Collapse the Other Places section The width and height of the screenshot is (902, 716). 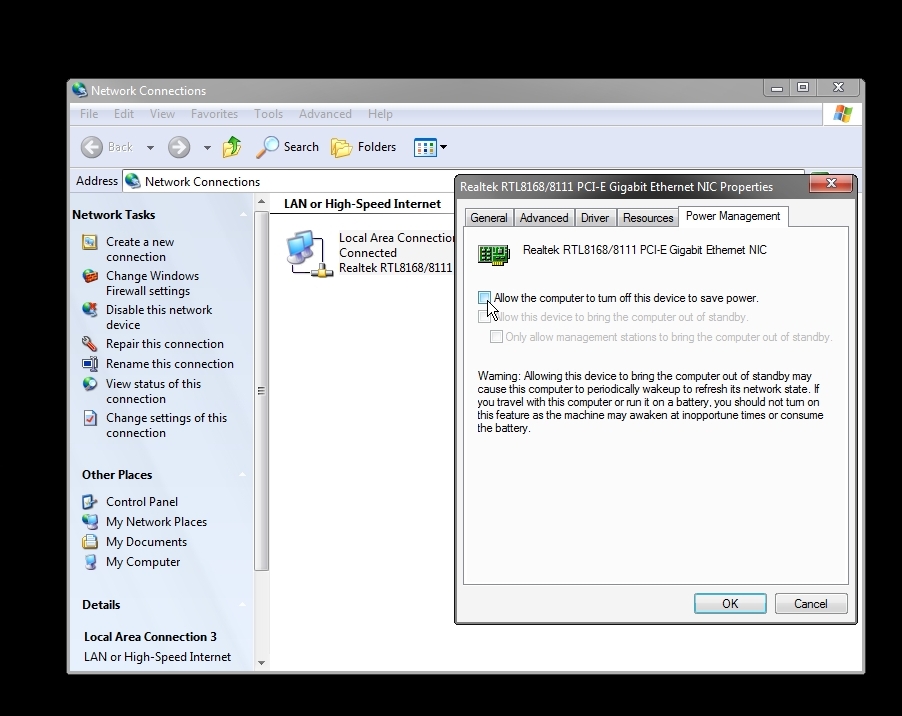[243, 475]
